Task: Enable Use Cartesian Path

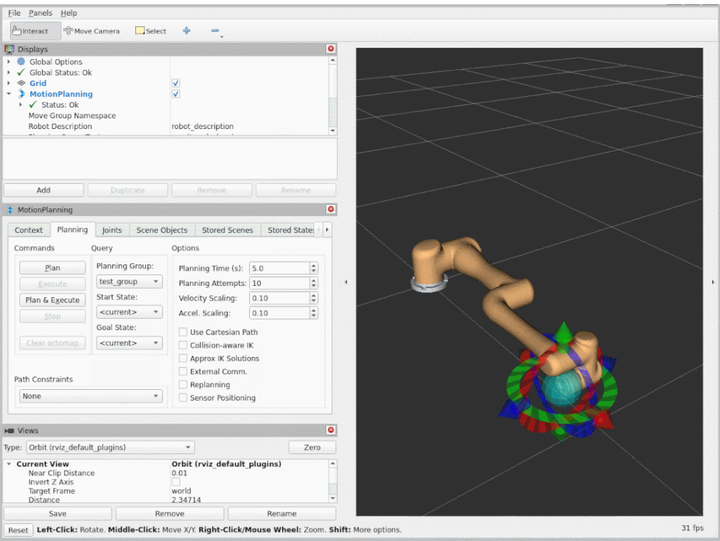Action: (183, 332)
